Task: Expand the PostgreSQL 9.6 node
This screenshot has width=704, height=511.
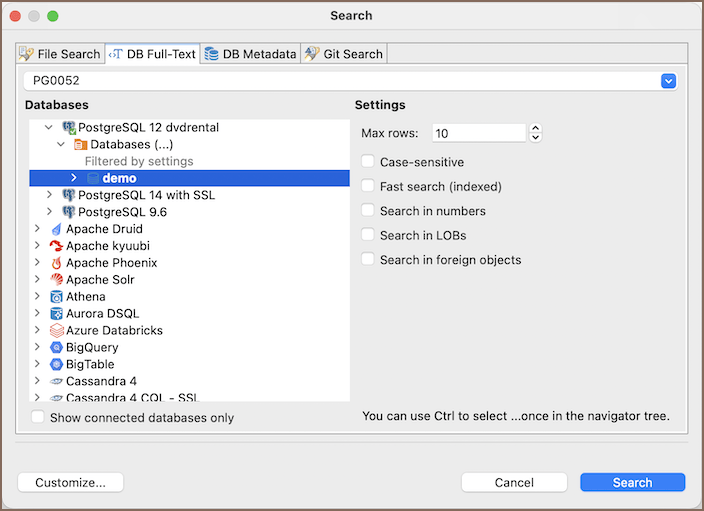Action: pos(49,211)
